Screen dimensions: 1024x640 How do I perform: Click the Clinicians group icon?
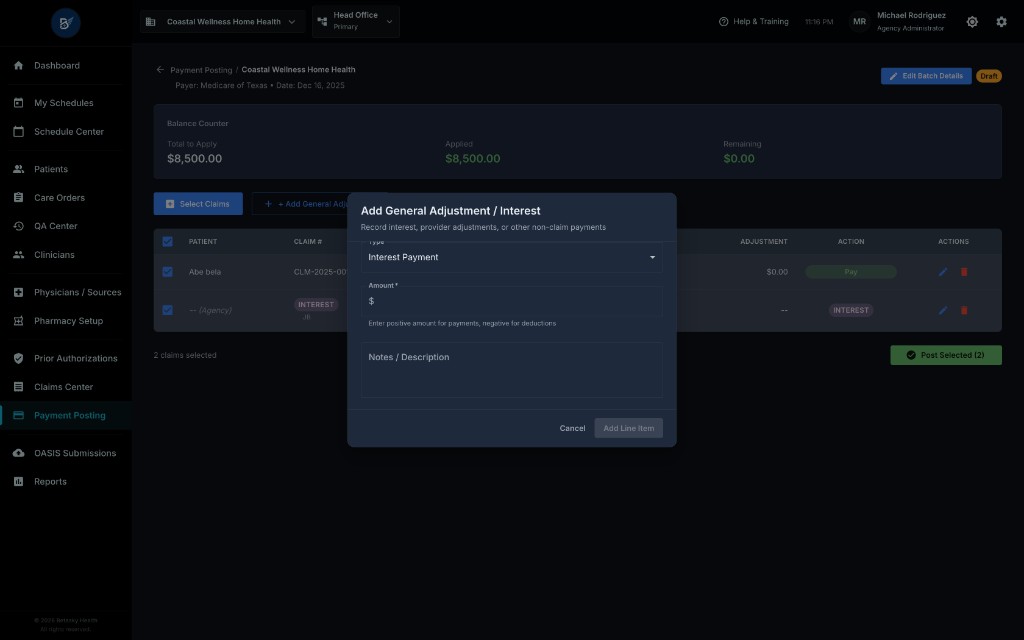[x=18, y=255]
